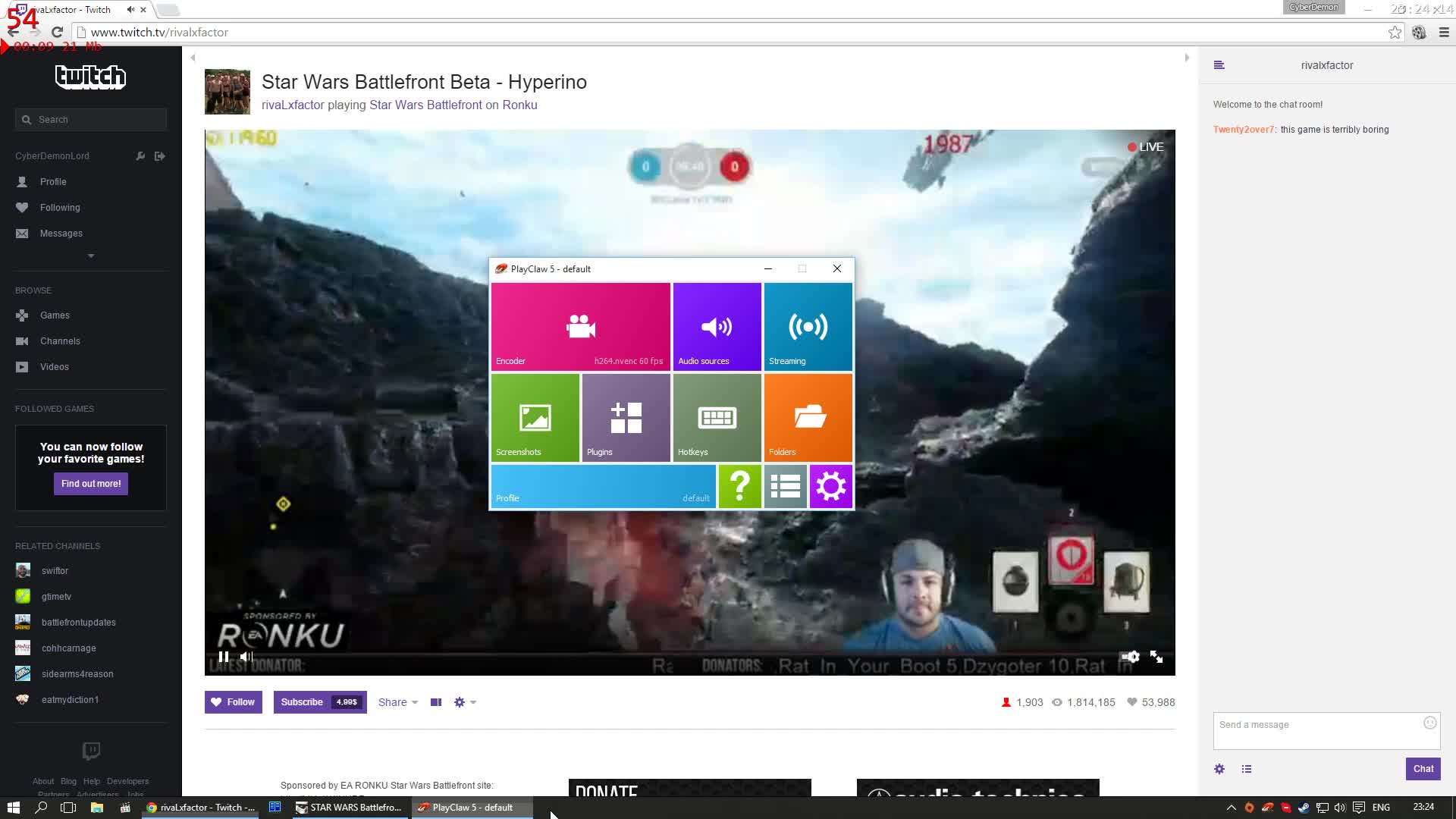This screenshot has height=819, width=1456.
Task: Click the Follow button
Action: pyautogui.click(x=233, y=702)
